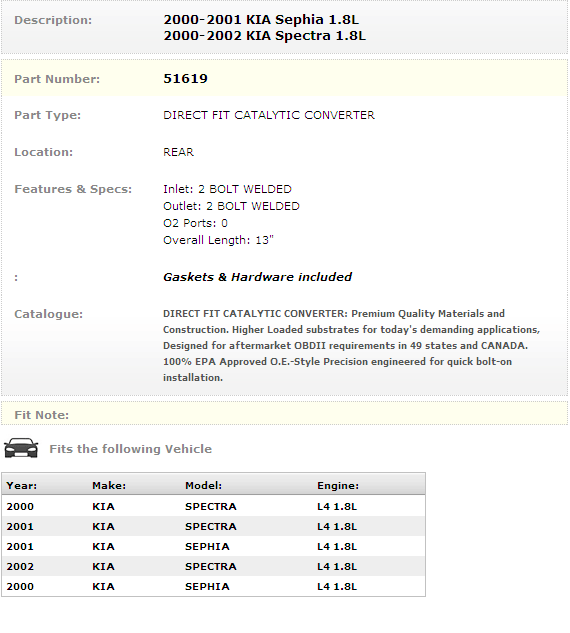Click the 2000-2001 KIA Sephia 1.8L description
The width and height of the screenshot is (570, 633).
point(261,19)
